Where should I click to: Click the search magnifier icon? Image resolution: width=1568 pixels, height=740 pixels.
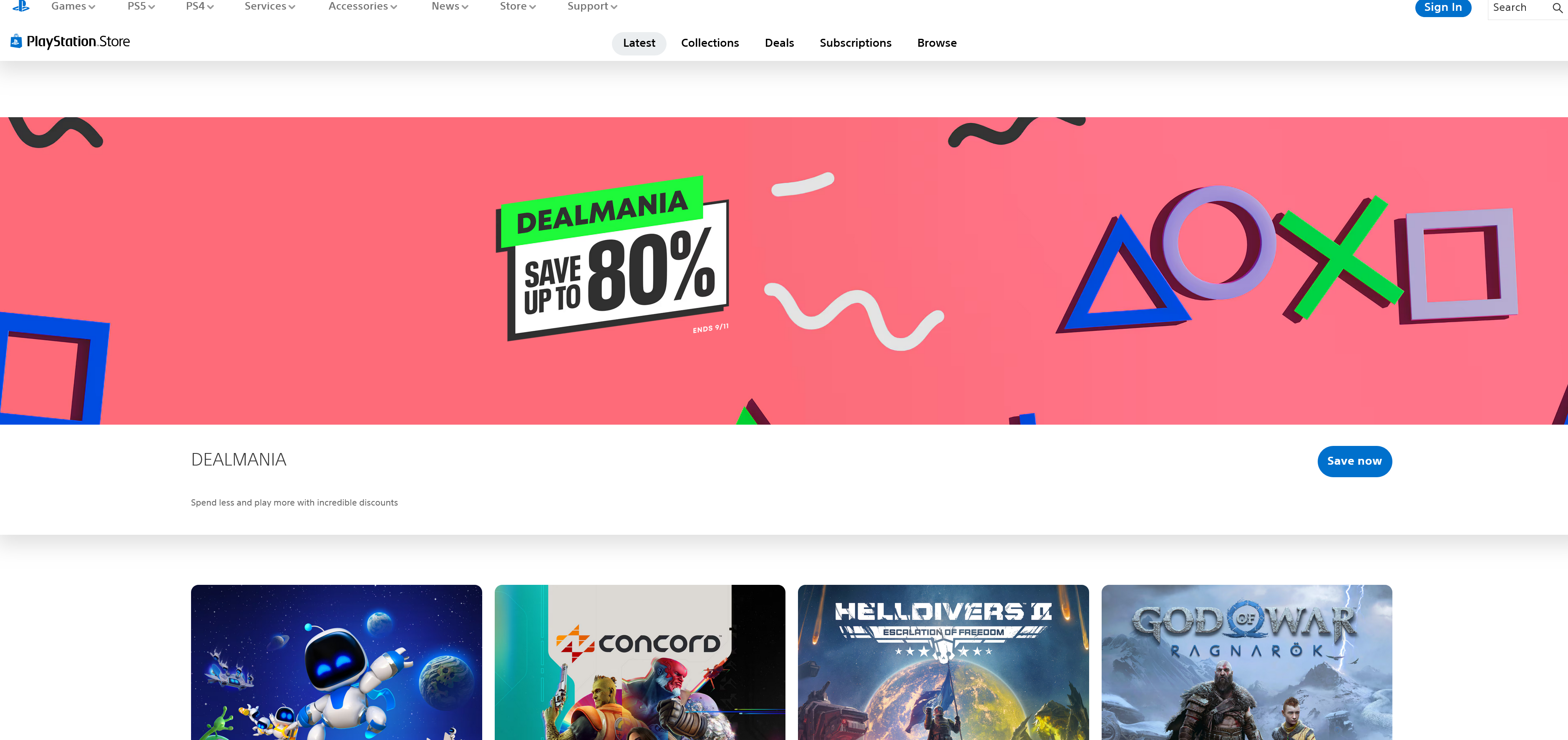click(1557, 8)
